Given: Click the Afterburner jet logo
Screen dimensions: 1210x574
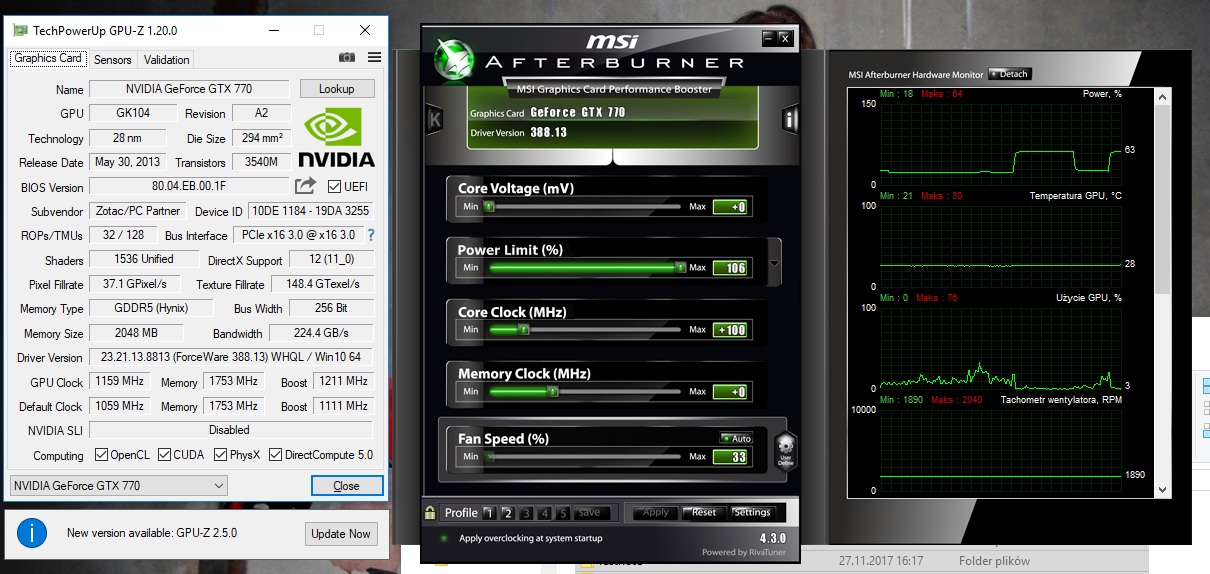Looking at the screenshot, I should pyautogui.click(x=453, y=58).
